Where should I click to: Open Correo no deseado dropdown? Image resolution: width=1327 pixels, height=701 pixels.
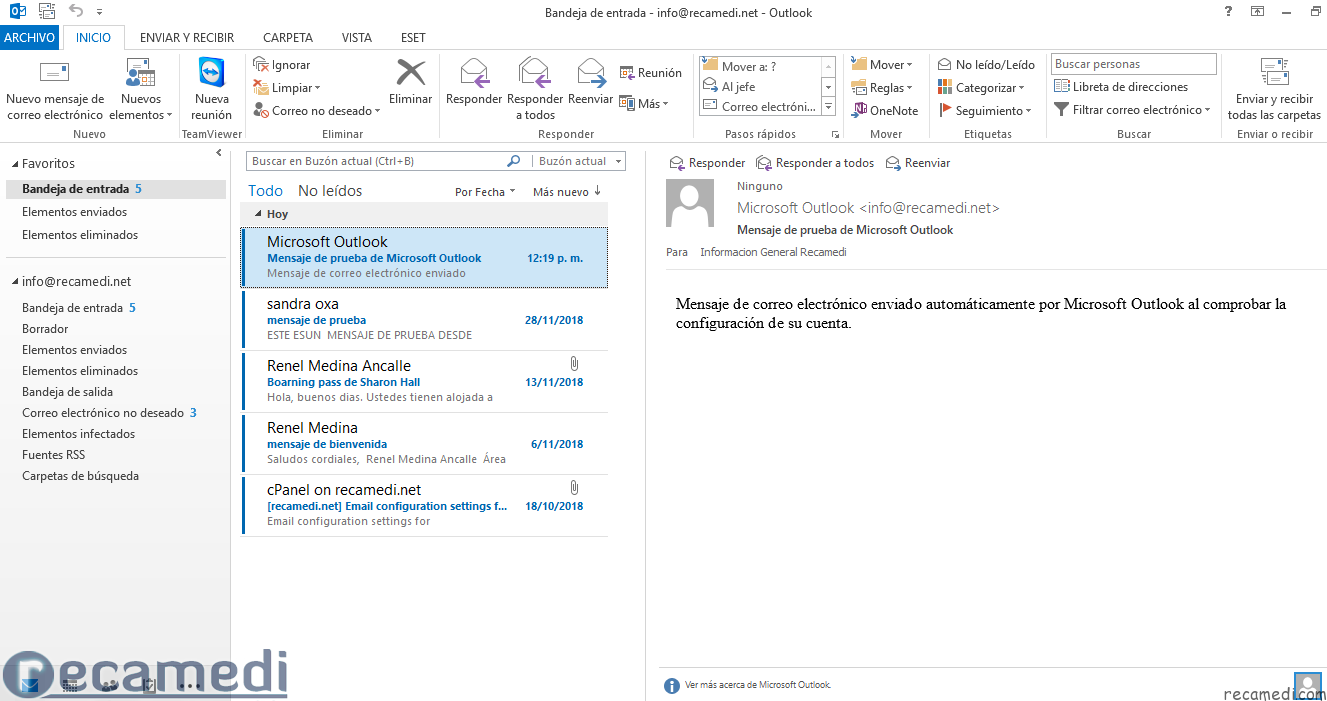[317, 111]
